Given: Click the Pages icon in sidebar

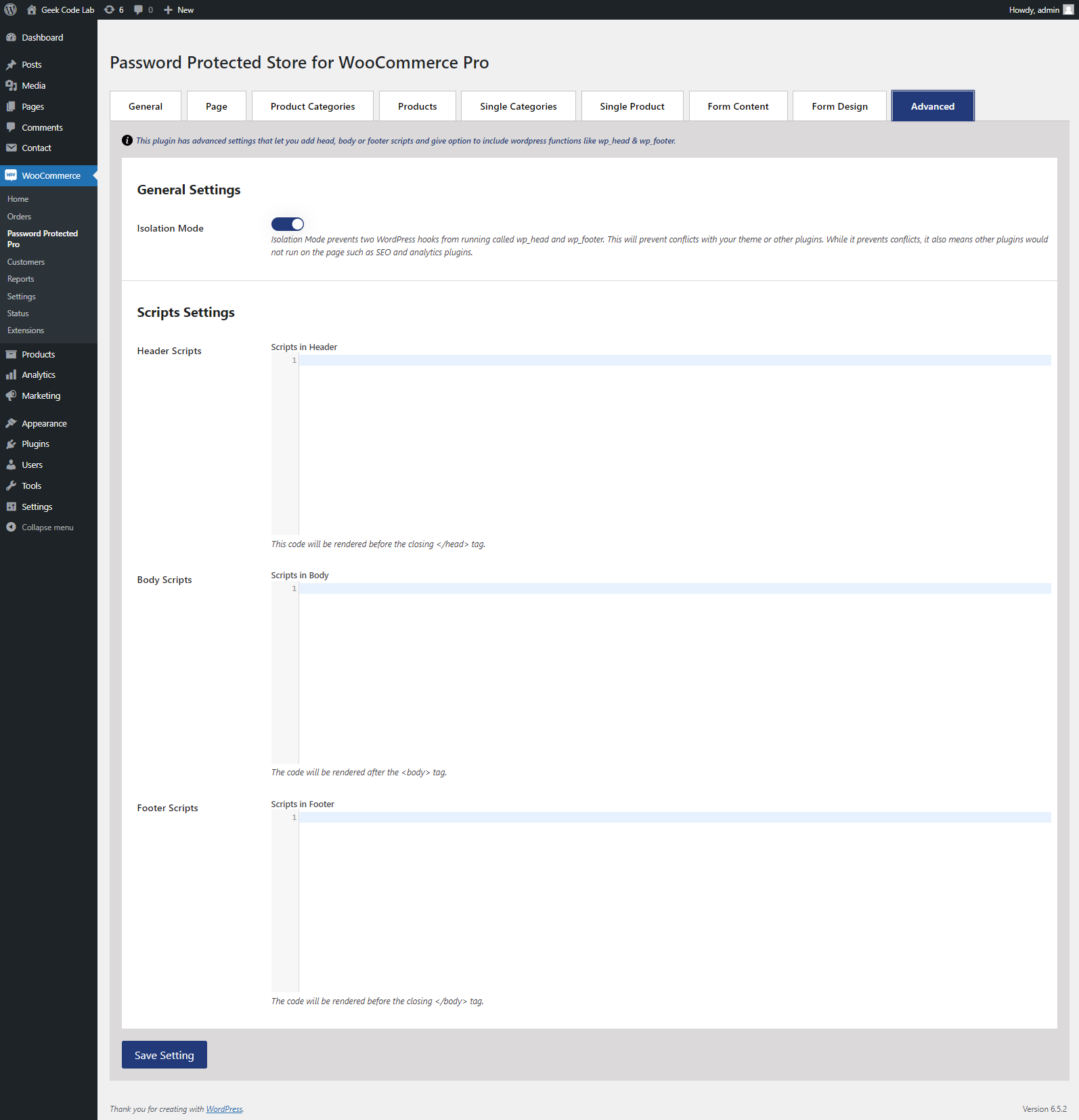Looking at the screenshot, I should click(x=11, y=106).
